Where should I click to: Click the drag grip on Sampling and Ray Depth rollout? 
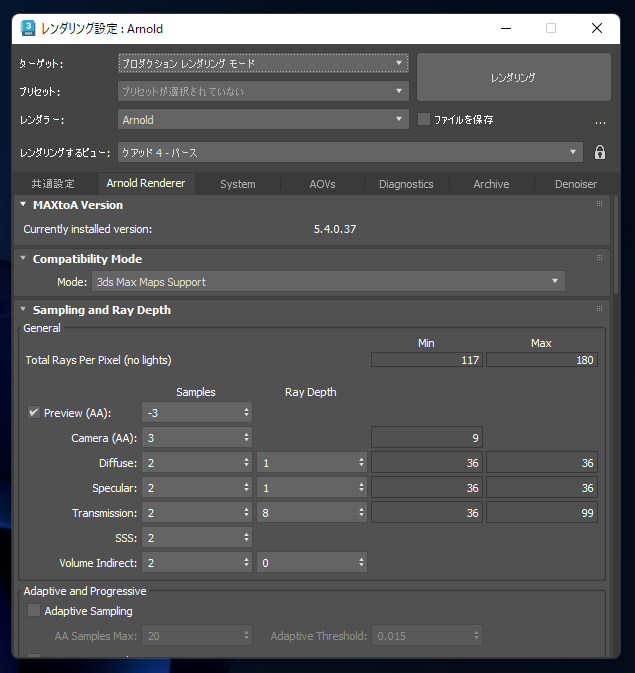(x=599, y=309)
